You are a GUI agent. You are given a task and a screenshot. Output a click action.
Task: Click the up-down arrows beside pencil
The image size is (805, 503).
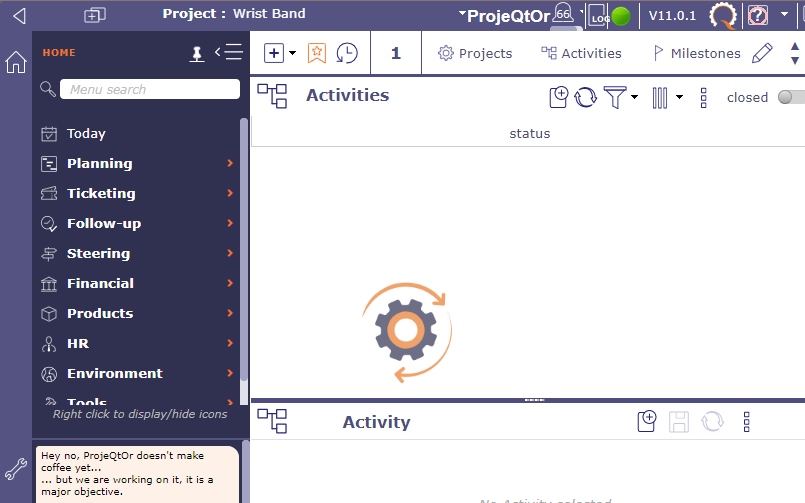point(795,53)
